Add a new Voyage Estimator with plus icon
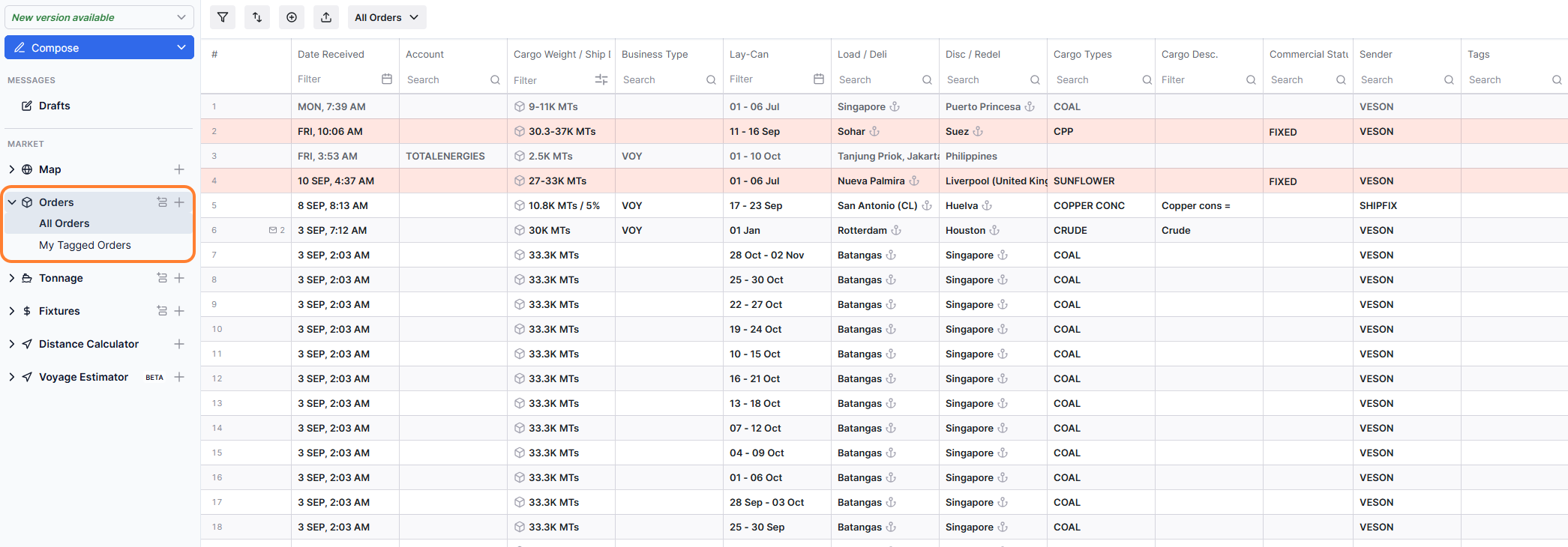Viewport: 1568px width, 547px height. tap(179, 377)
